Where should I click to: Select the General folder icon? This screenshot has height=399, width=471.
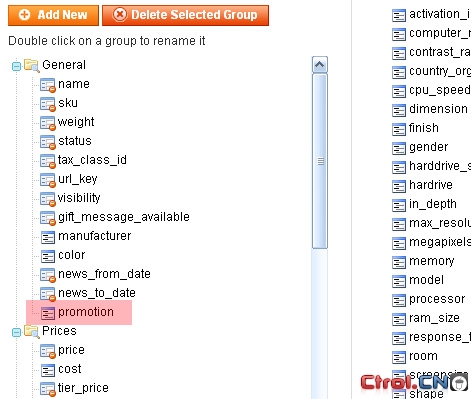pos(32,65)
